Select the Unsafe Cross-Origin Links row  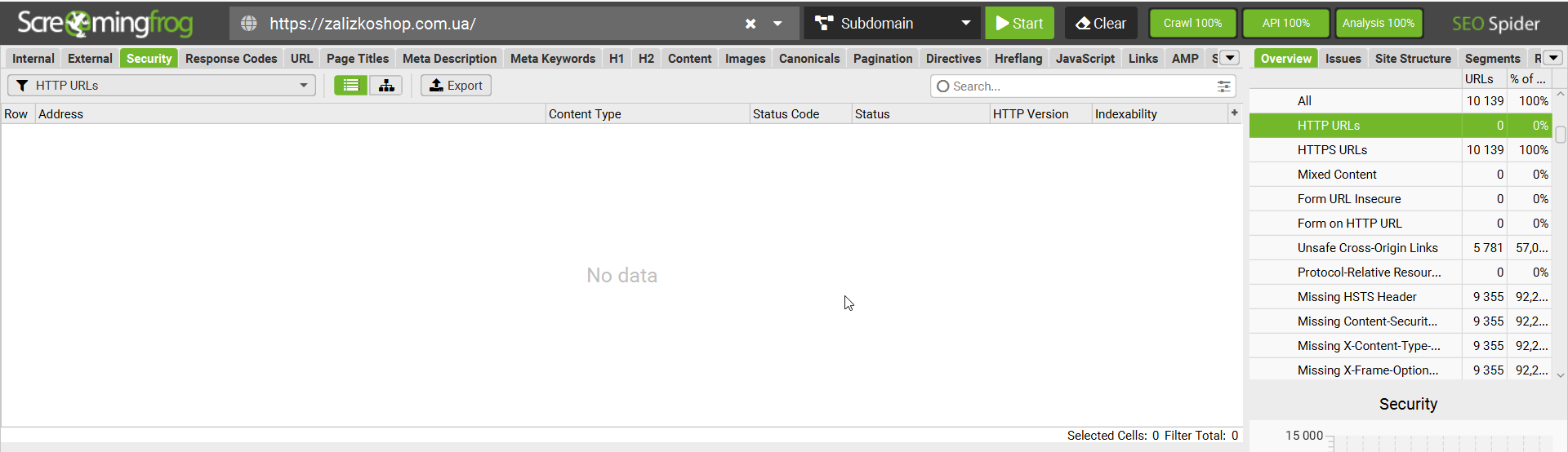point(1400,247)
